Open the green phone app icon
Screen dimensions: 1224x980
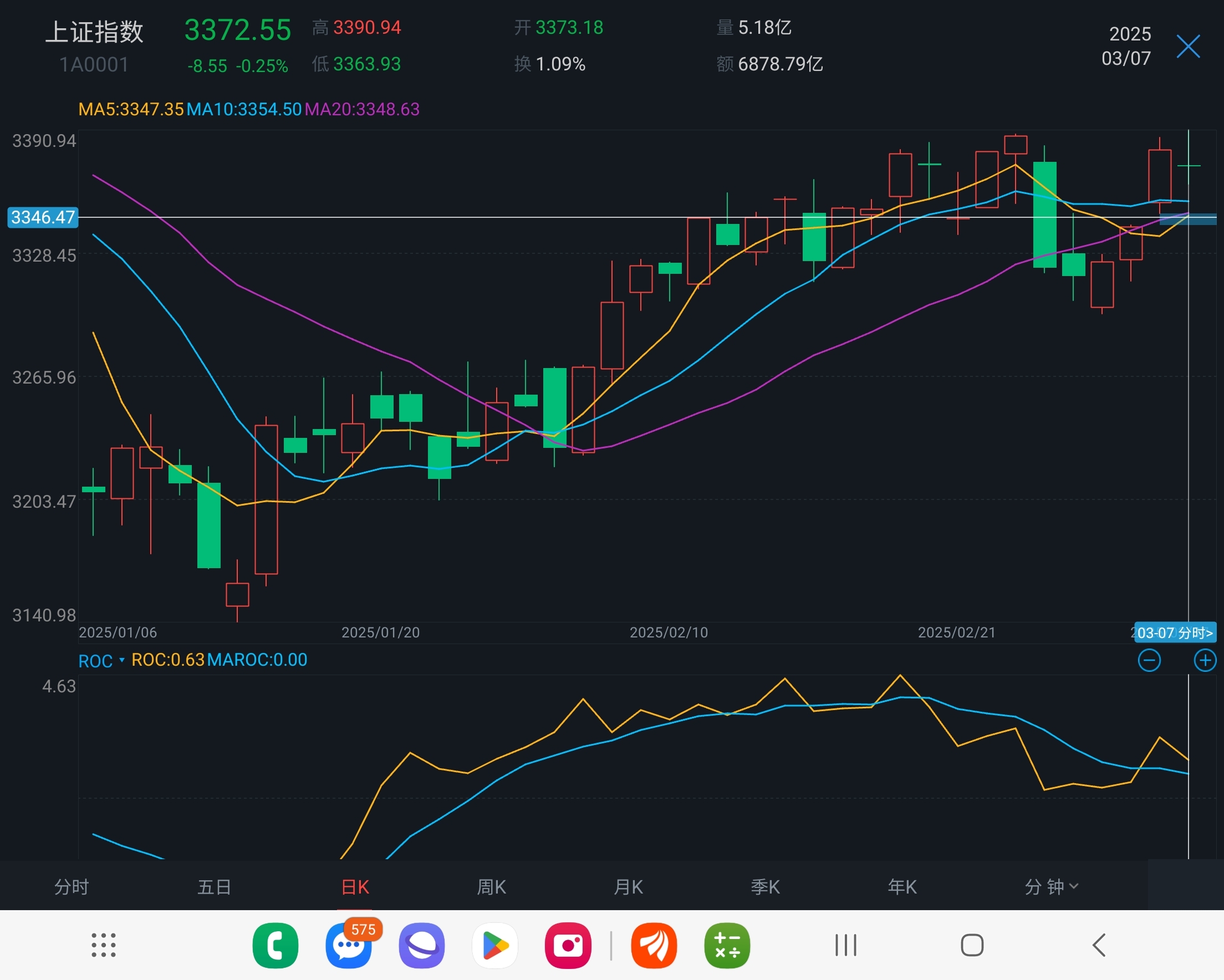point(276,946)
